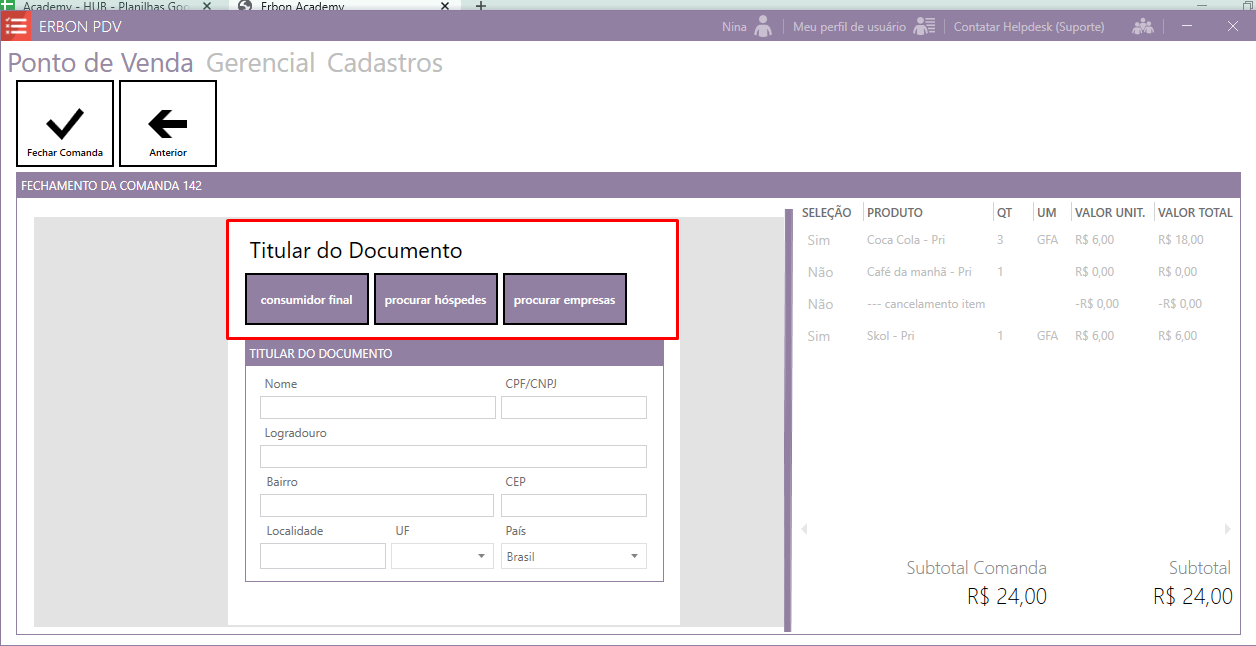Open Meu perfil de usuário icon

tap(924, 27)
